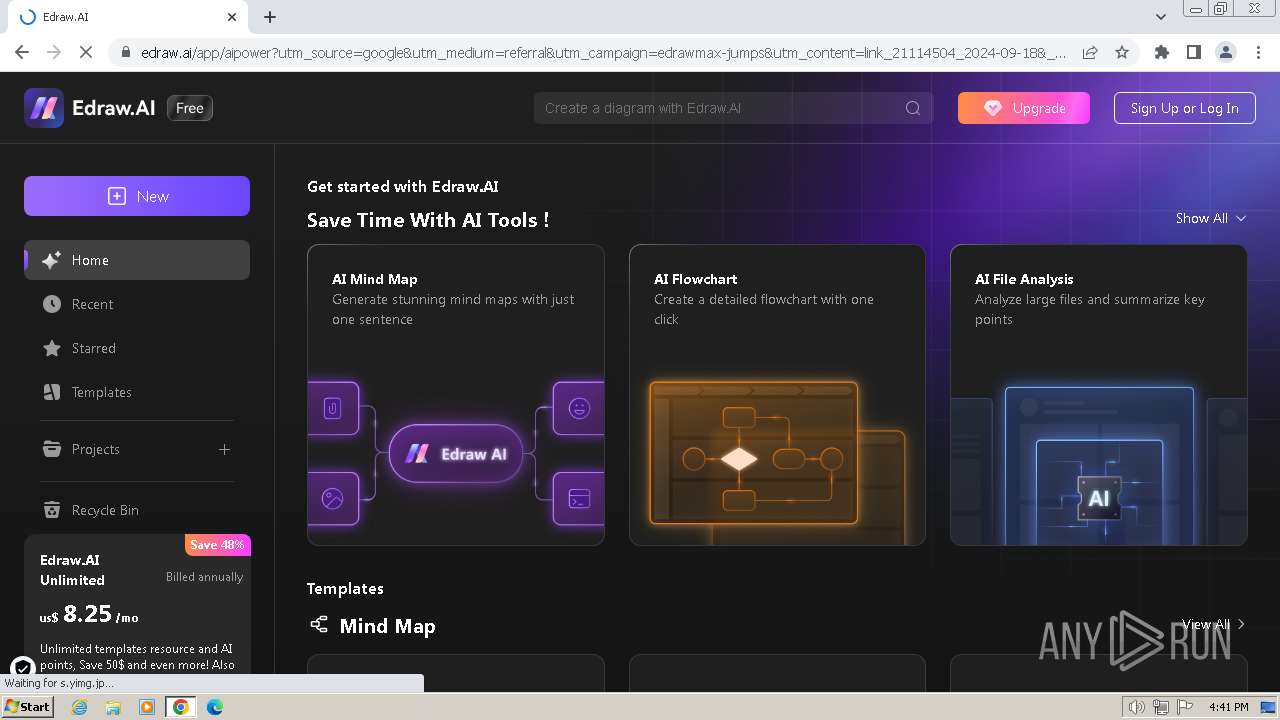Screen dimensions: 1280x720
Task: Close the Edraw.AI browser tab
Action: pos(232,17)
